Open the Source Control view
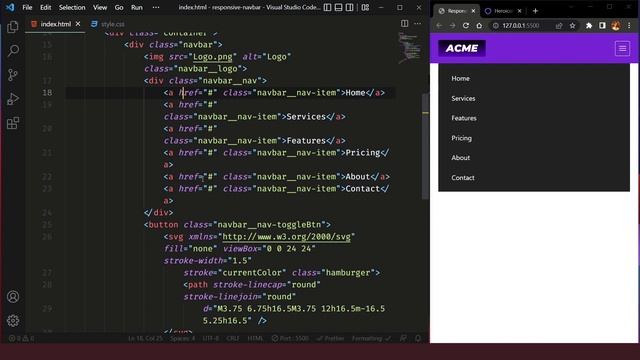The image size is (640, 360). click(13, 75)
